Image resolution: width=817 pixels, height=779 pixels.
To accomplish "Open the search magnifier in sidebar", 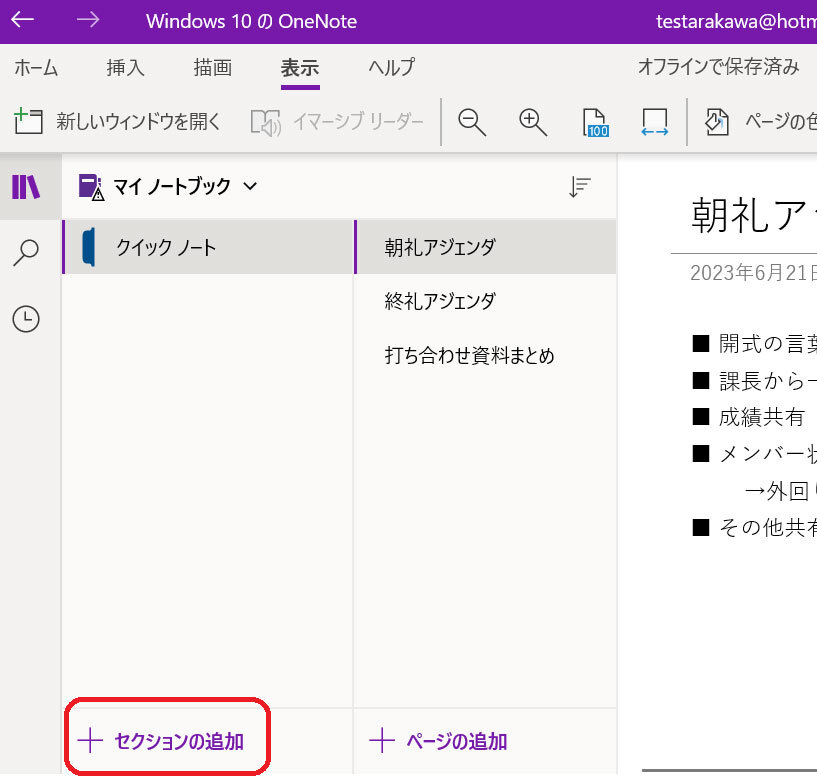I will point(26,253).
